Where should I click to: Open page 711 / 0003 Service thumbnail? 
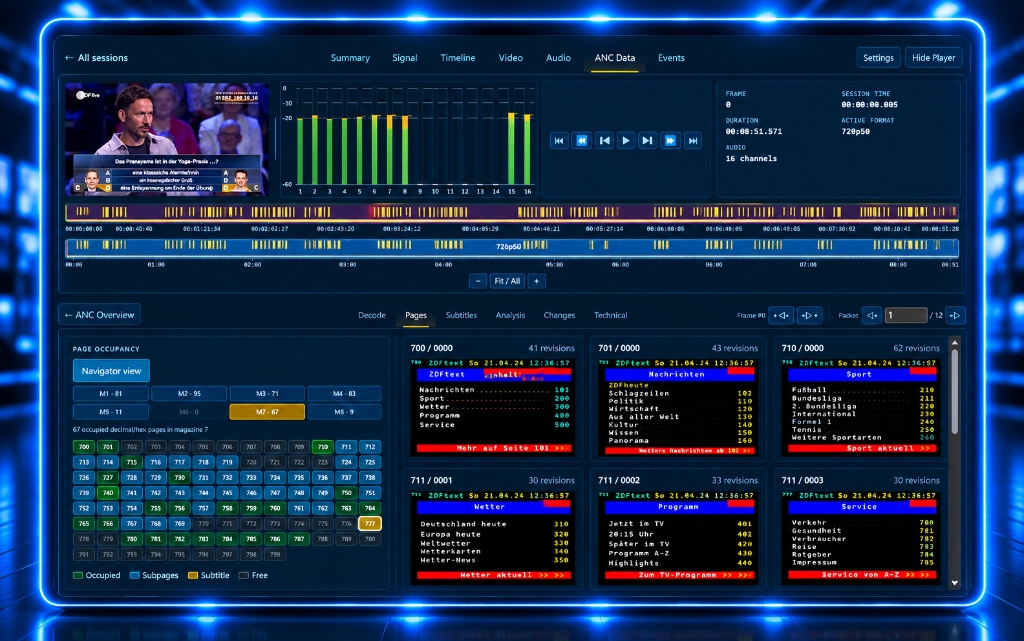pos(860,538)
